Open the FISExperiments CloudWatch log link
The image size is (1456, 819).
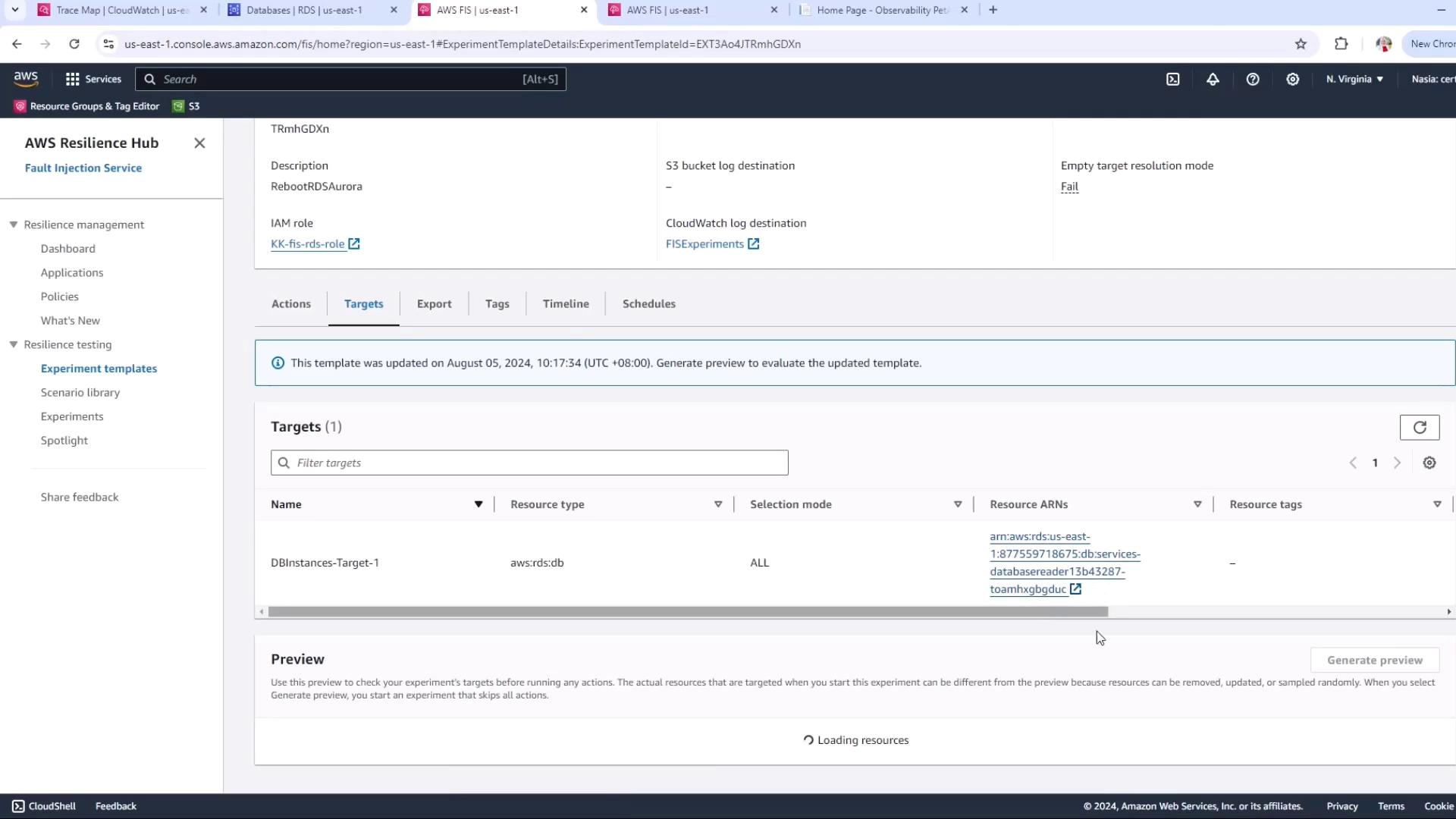[704, 243]
